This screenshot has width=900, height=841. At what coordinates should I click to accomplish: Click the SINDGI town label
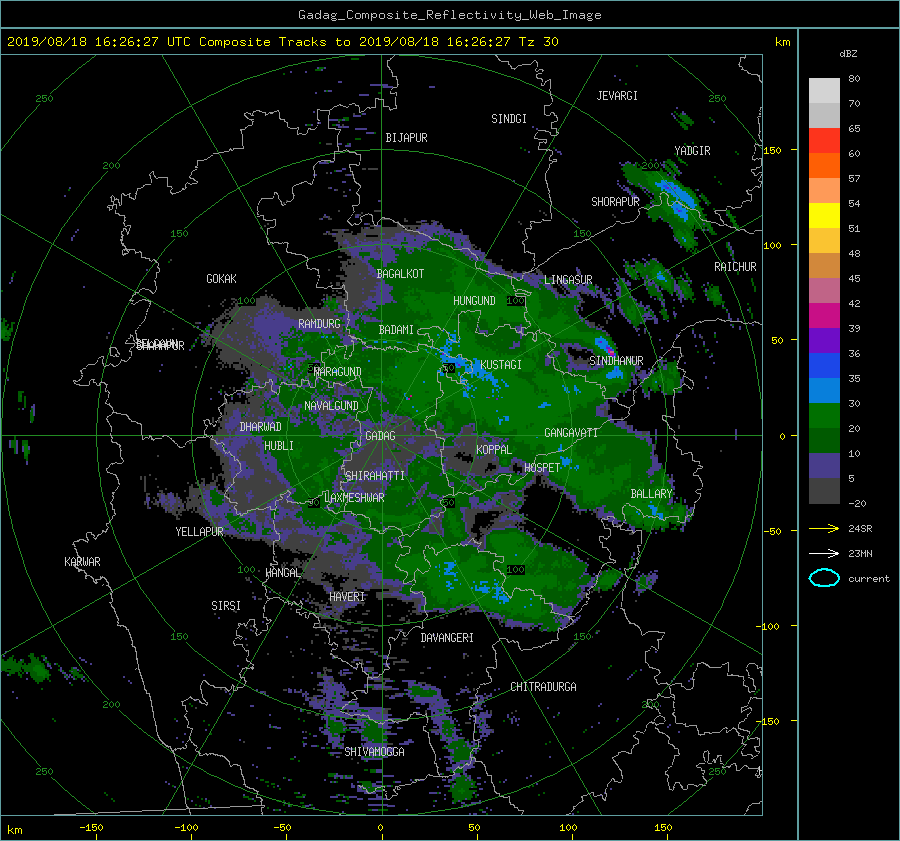(x=509, y=119)
